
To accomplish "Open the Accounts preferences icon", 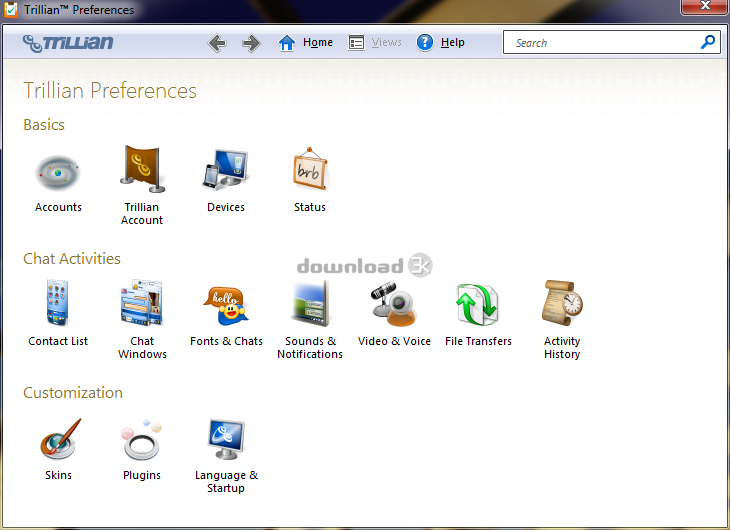I will tap(58, 172).
